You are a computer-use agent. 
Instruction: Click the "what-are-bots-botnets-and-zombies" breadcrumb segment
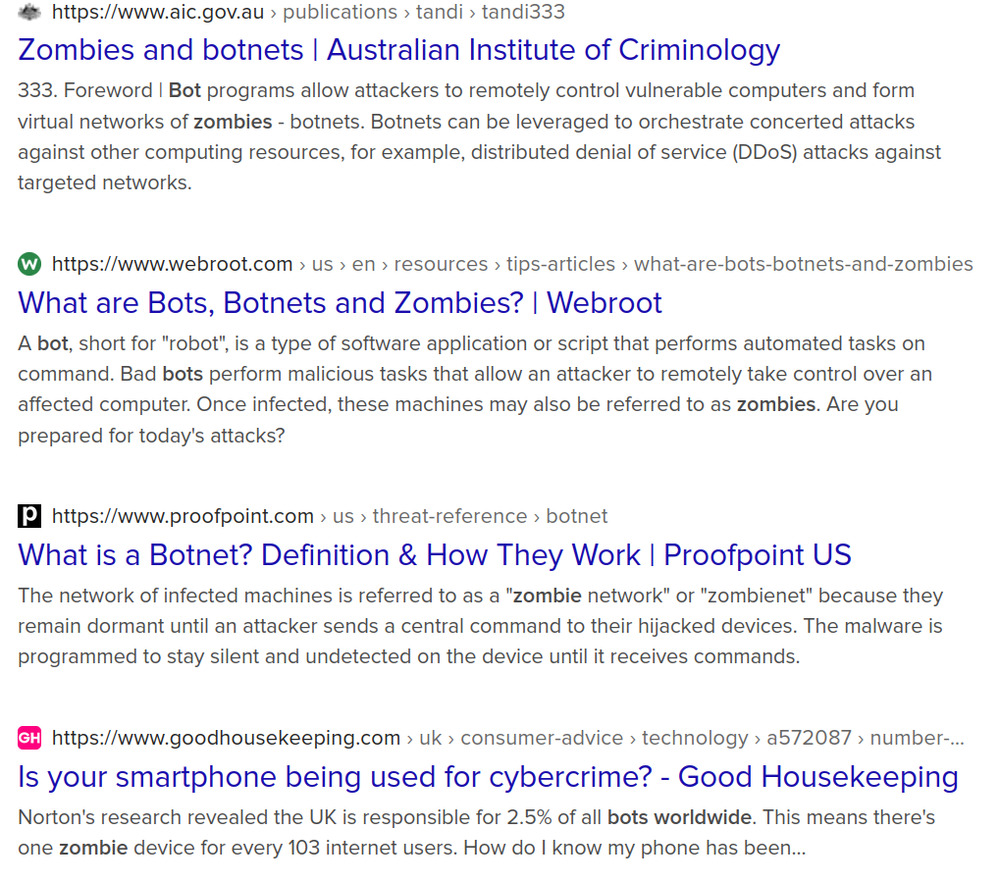click(x=803, y=264)
